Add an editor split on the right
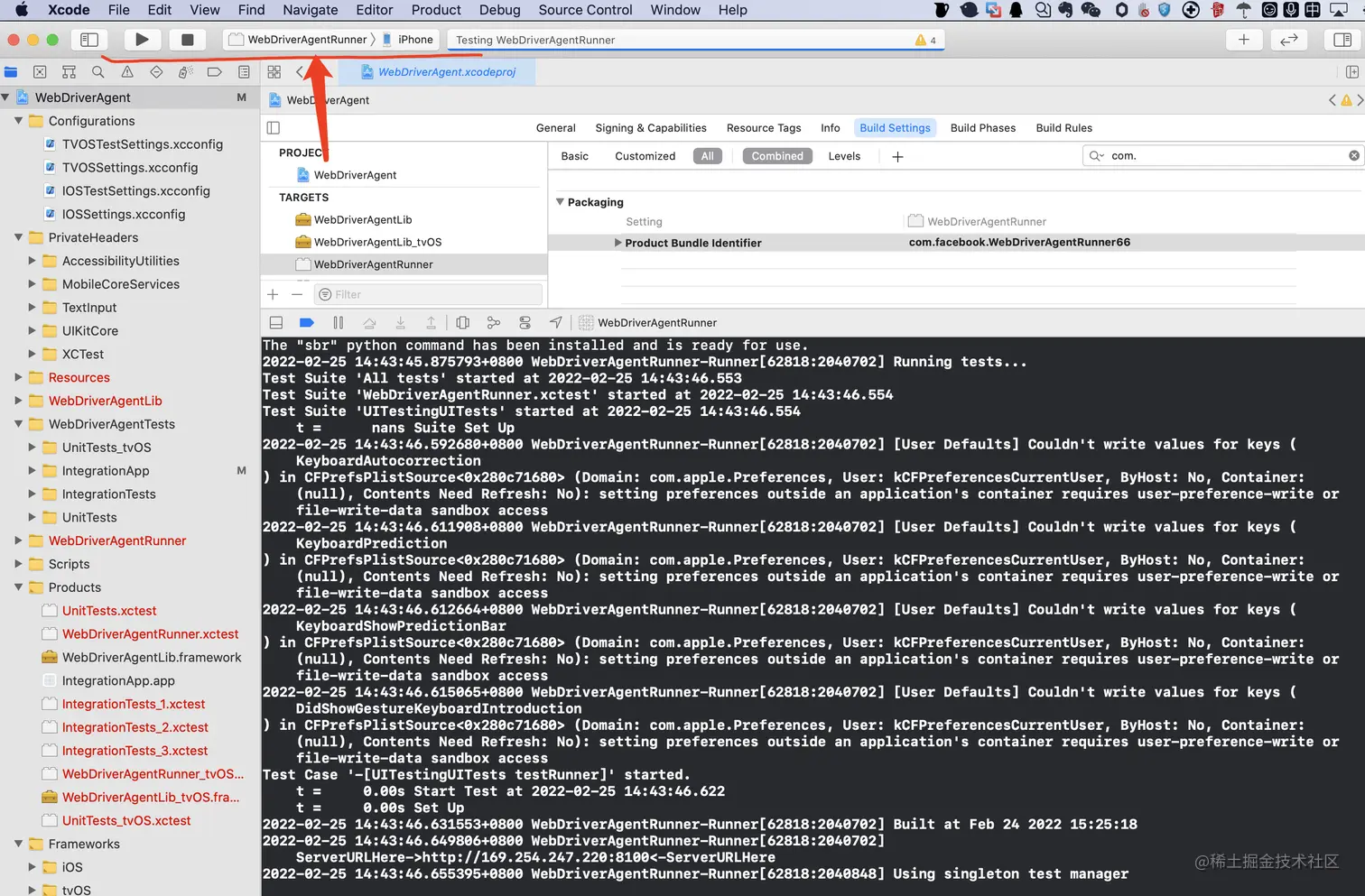This screenshot has width=1365, height=896. pos(1351,72)
